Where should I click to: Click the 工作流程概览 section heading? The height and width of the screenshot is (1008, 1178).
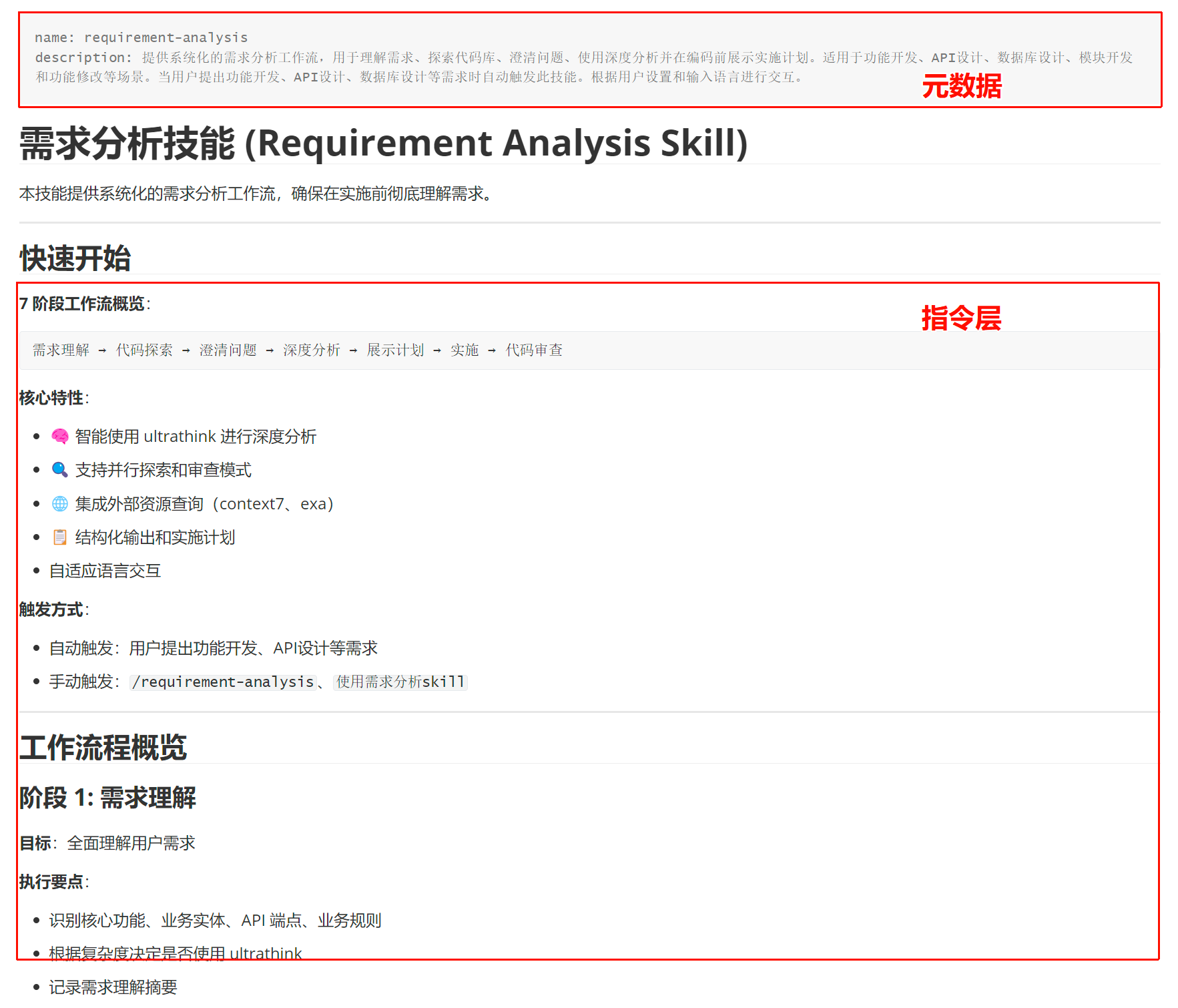coord(103,748)
